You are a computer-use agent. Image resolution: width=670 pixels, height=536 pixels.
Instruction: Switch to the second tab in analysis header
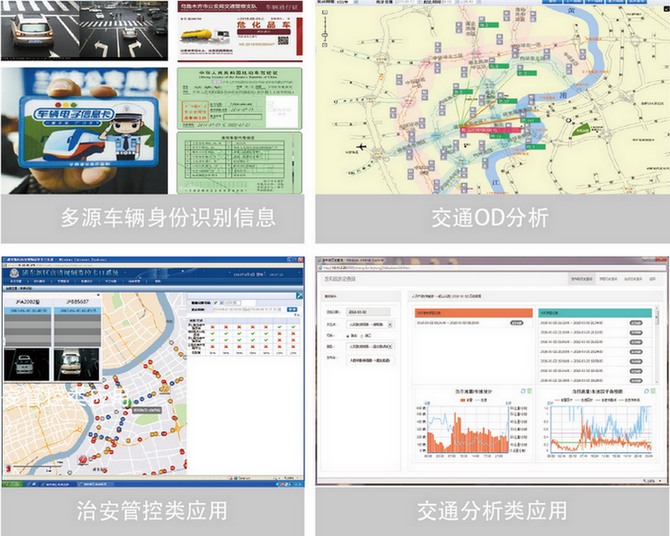[608, 279]
